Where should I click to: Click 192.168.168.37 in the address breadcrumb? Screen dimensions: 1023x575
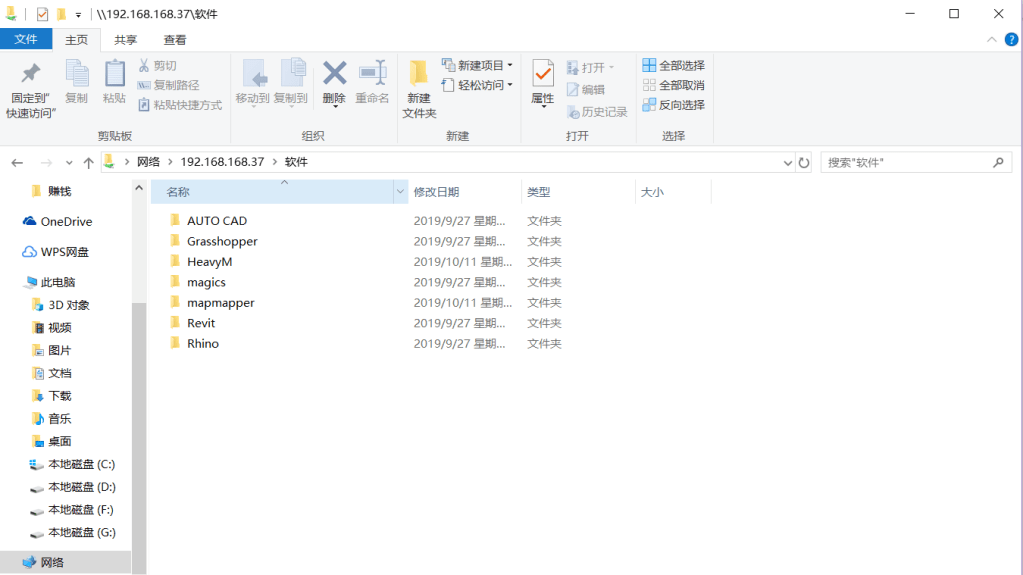[x=222, y=162]
